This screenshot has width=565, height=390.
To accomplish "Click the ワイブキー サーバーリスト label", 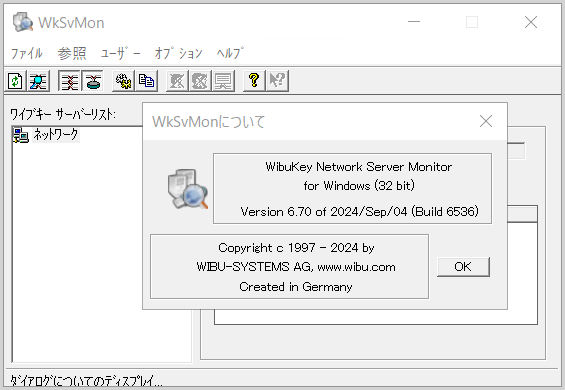I will pos(63,115).
